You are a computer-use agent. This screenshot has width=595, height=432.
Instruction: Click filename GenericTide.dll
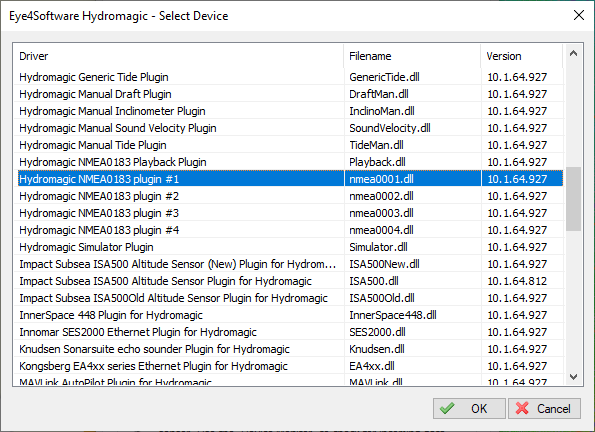pos(384,77)
